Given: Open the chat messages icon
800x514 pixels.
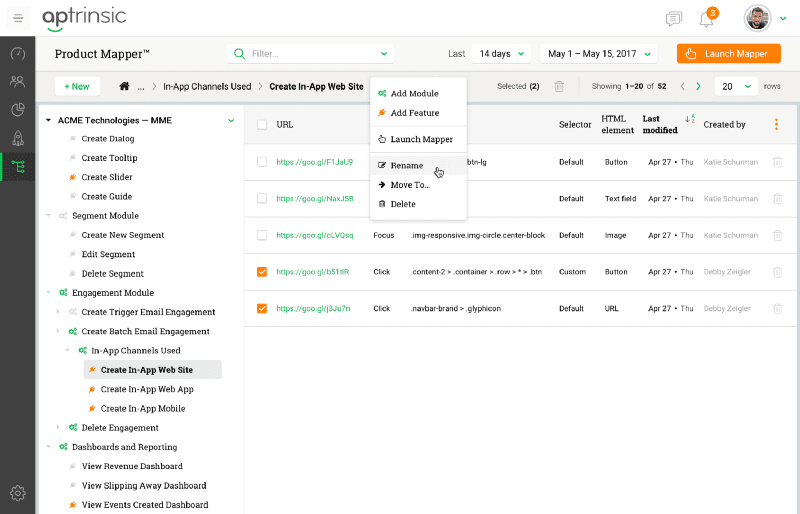Looking at the screenshot, I should click(x=674, y=19).
